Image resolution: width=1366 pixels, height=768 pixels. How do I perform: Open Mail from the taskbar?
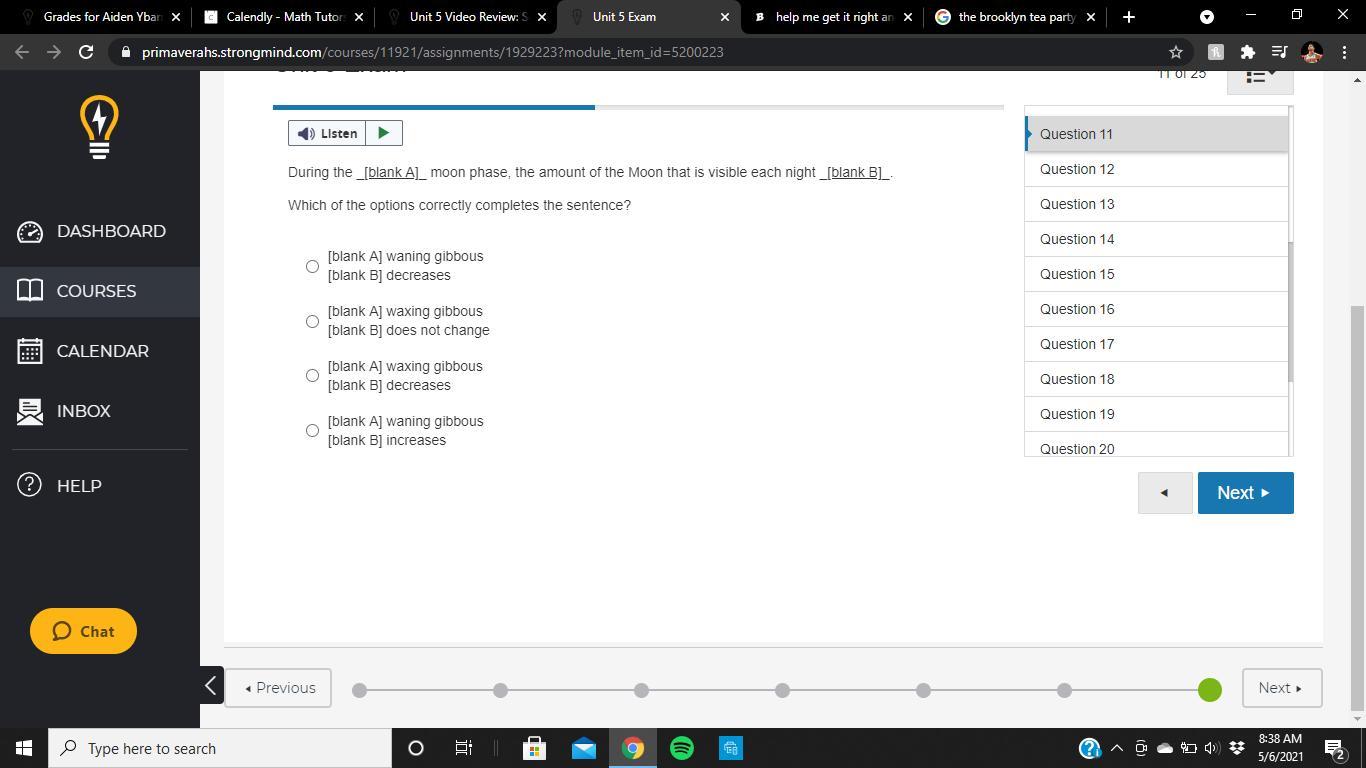pos(584,748)
